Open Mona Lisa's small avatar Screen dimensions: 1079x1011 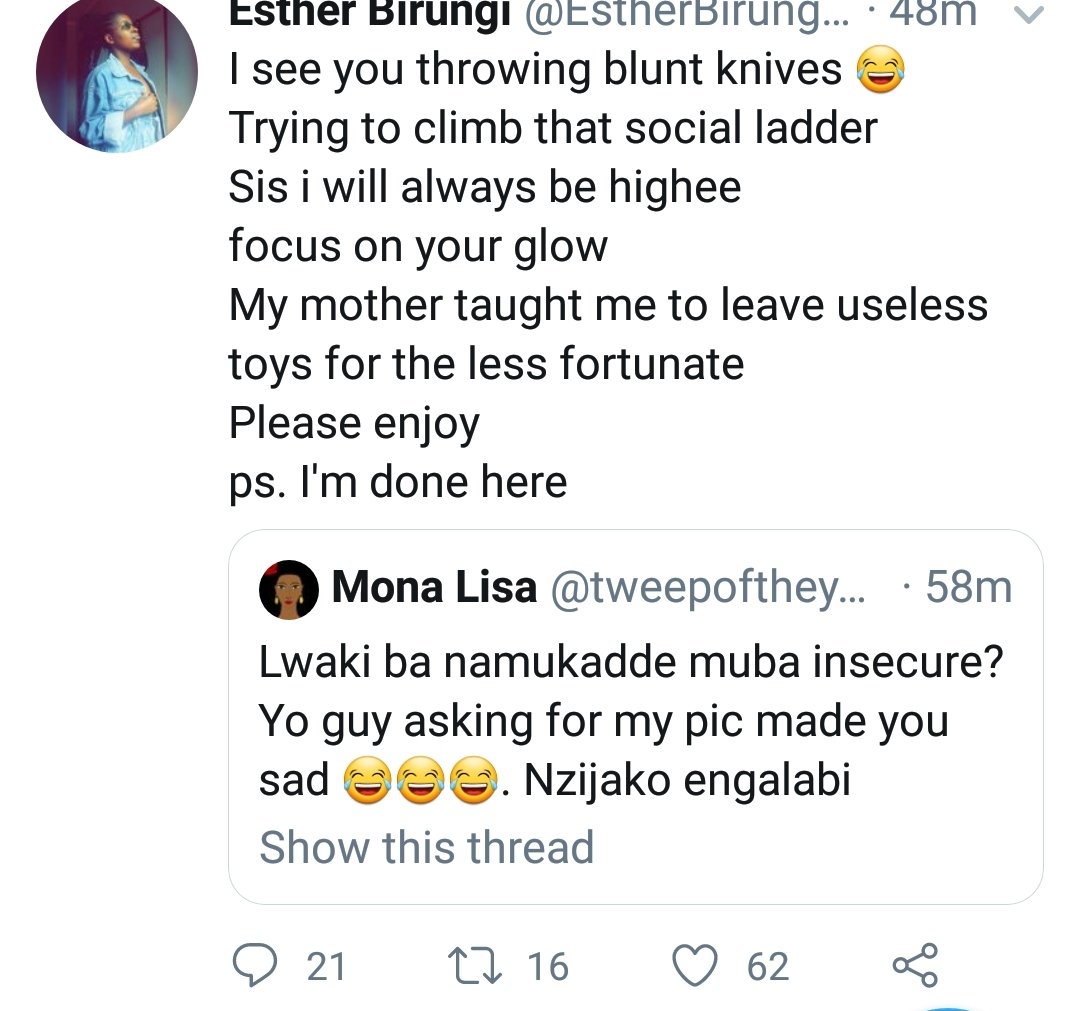(289, 589)
